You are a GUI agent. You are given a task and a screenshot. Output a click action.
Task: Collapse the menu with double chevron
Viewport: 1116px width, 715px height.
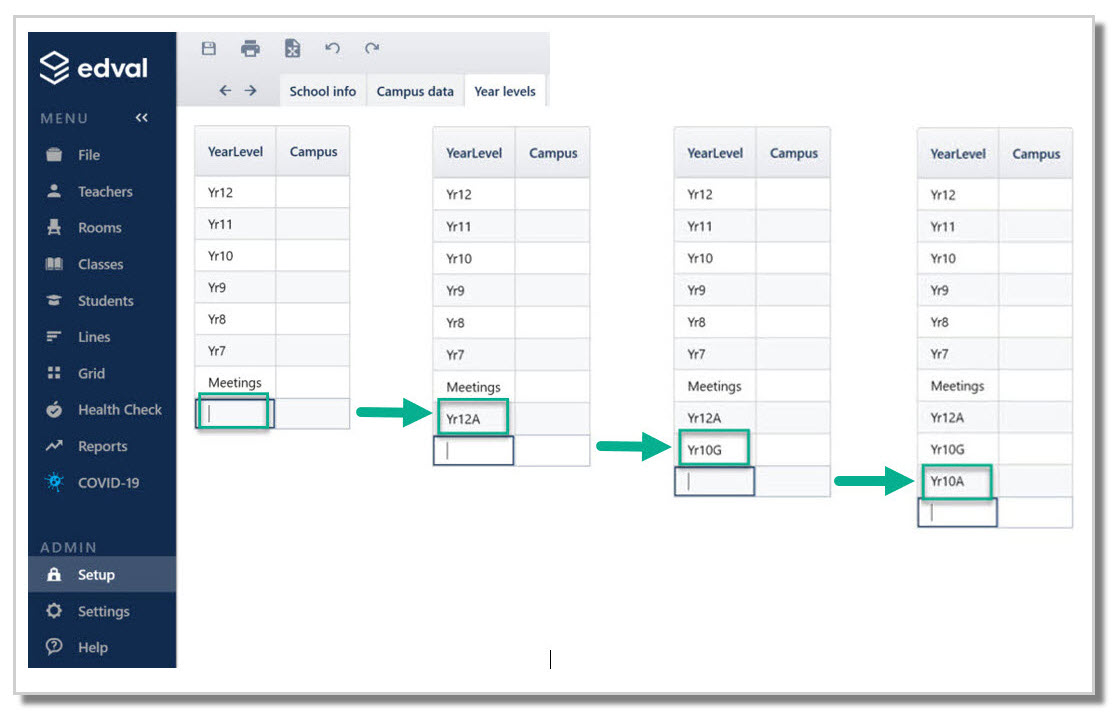(x=142, y=117)
